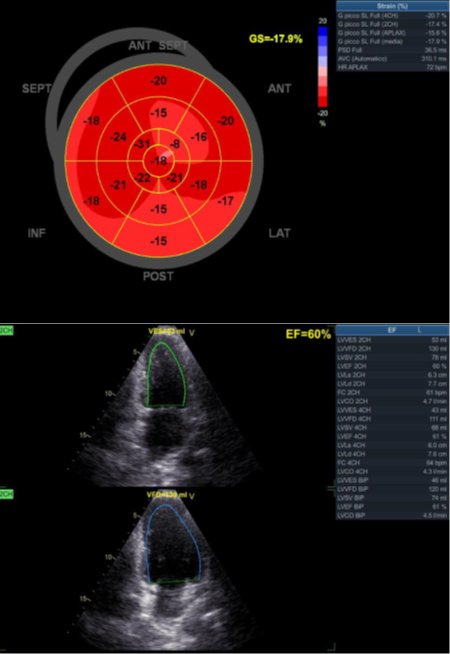The height and width of the screenshot is (654, 450).
Task: Open the Strain (%) panel header
Action: pos(392,6)
